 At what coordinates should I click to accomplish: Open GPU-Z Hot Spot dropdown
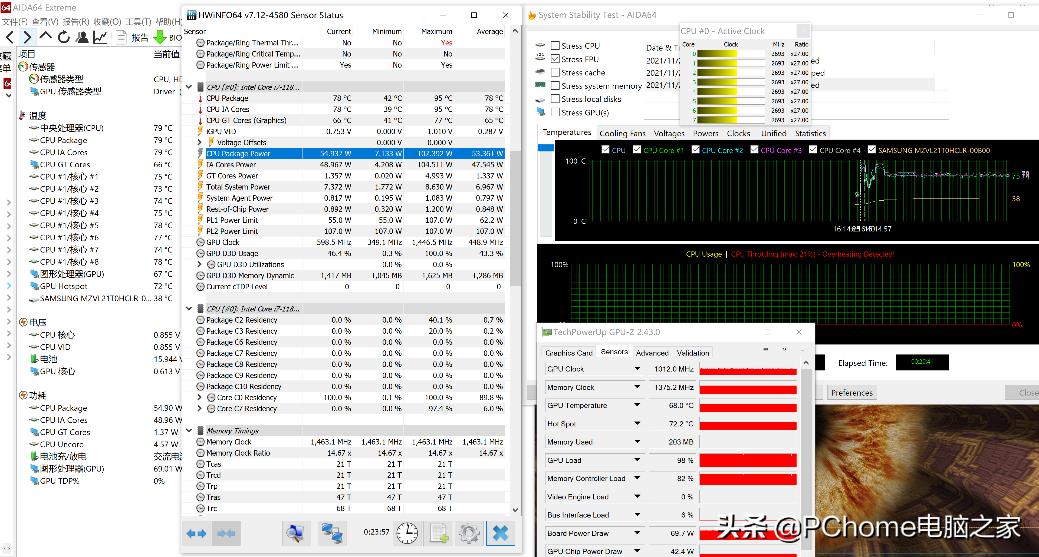pos(637,424)
